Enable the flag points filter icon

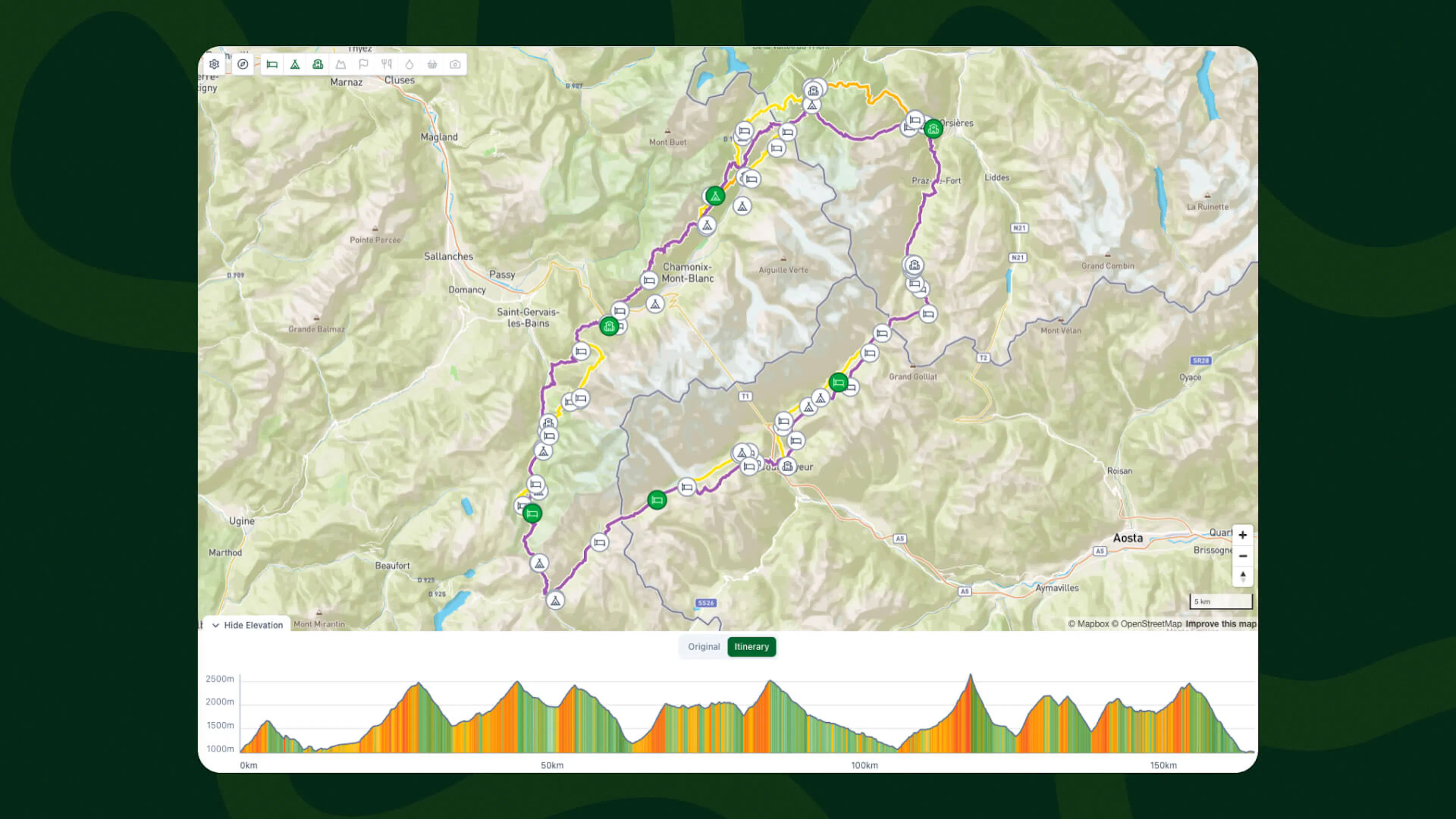tap(364, 64)
